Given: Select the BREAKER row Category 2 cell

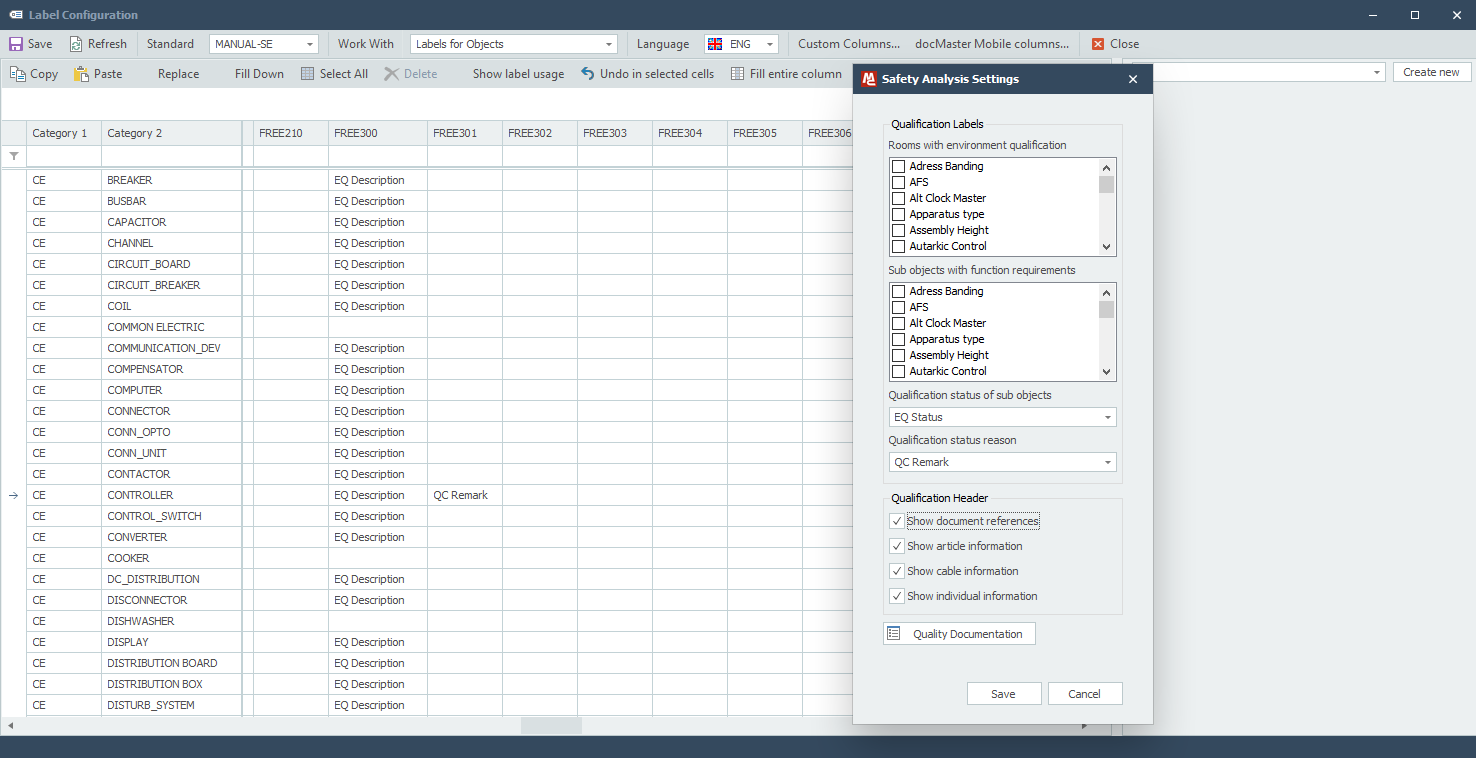Looking at the screenshot, I should [172, 180].
